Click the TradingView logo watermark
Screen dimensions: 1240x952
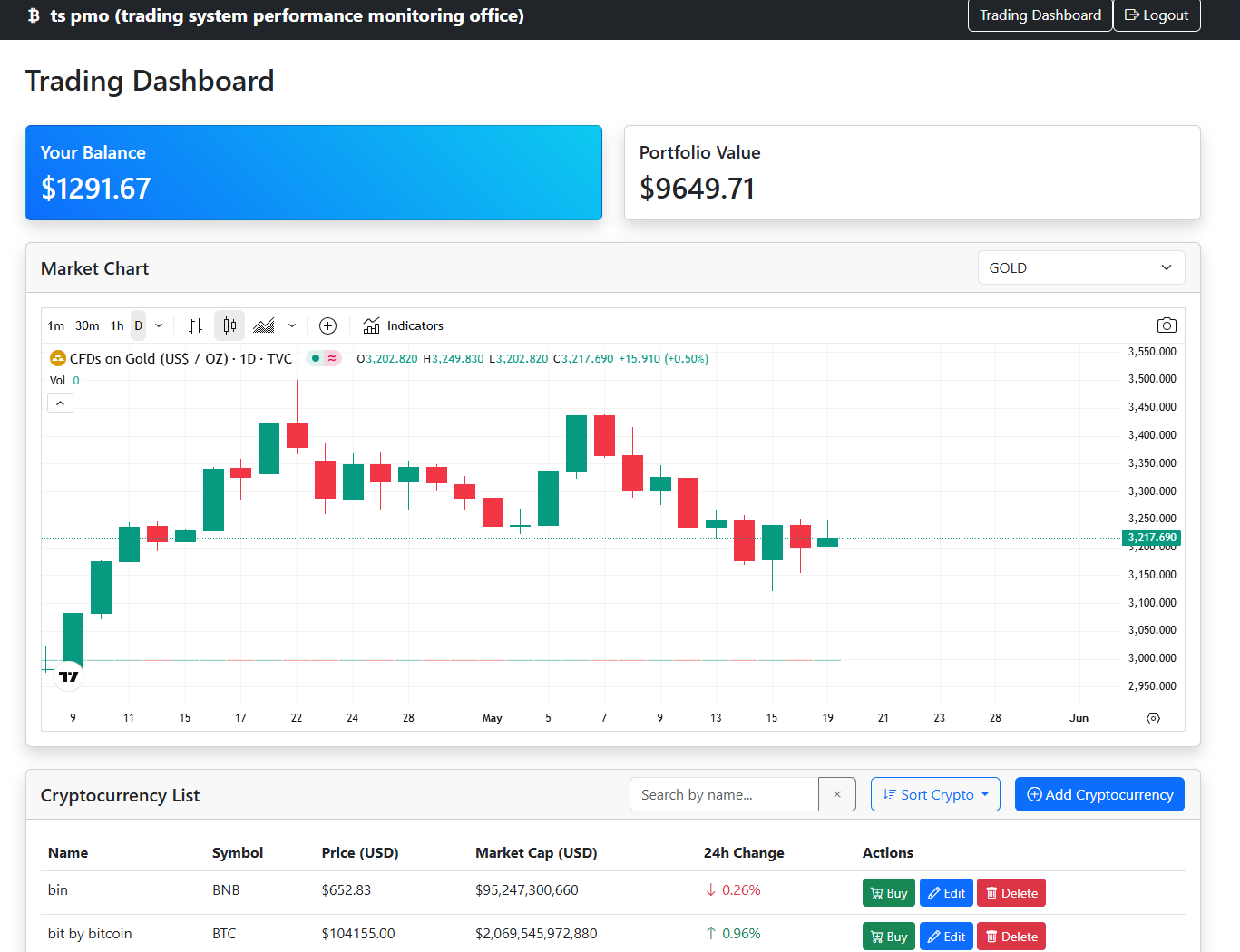pyautogui.click(x=68, y=675)
